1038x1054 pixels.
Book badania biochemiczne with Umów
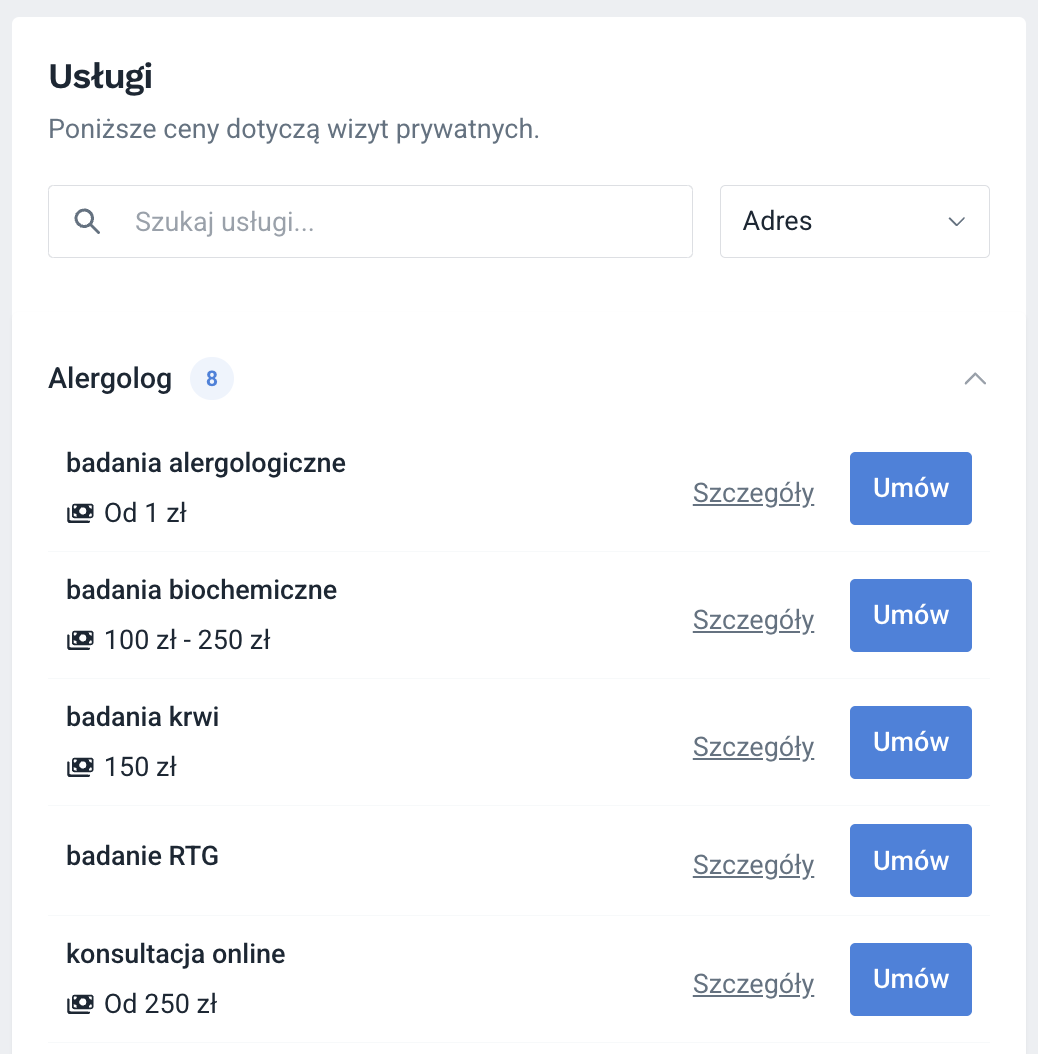tap(910, 615)
